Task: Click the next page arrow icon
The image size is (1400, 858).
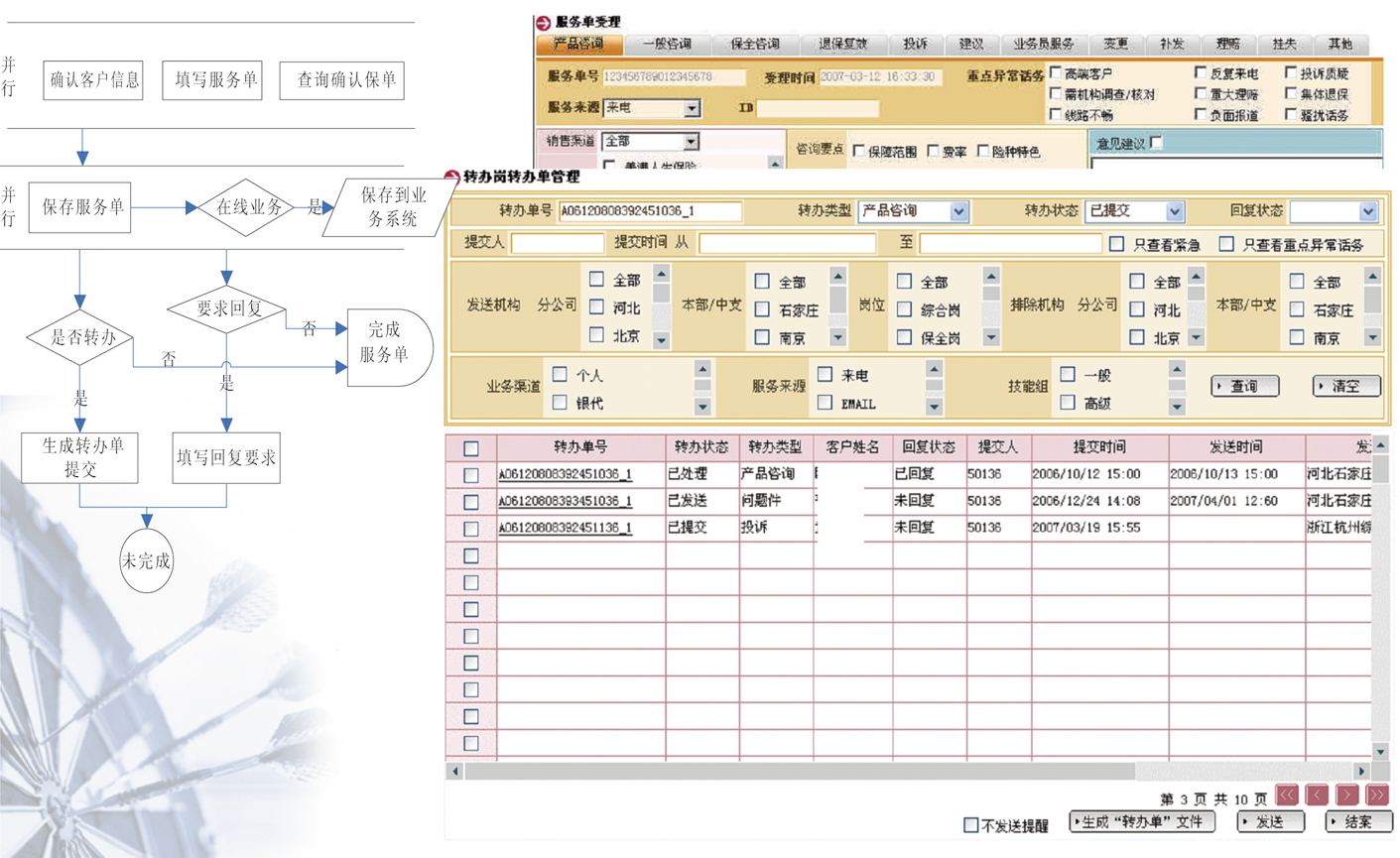Action: (1347, 795)
